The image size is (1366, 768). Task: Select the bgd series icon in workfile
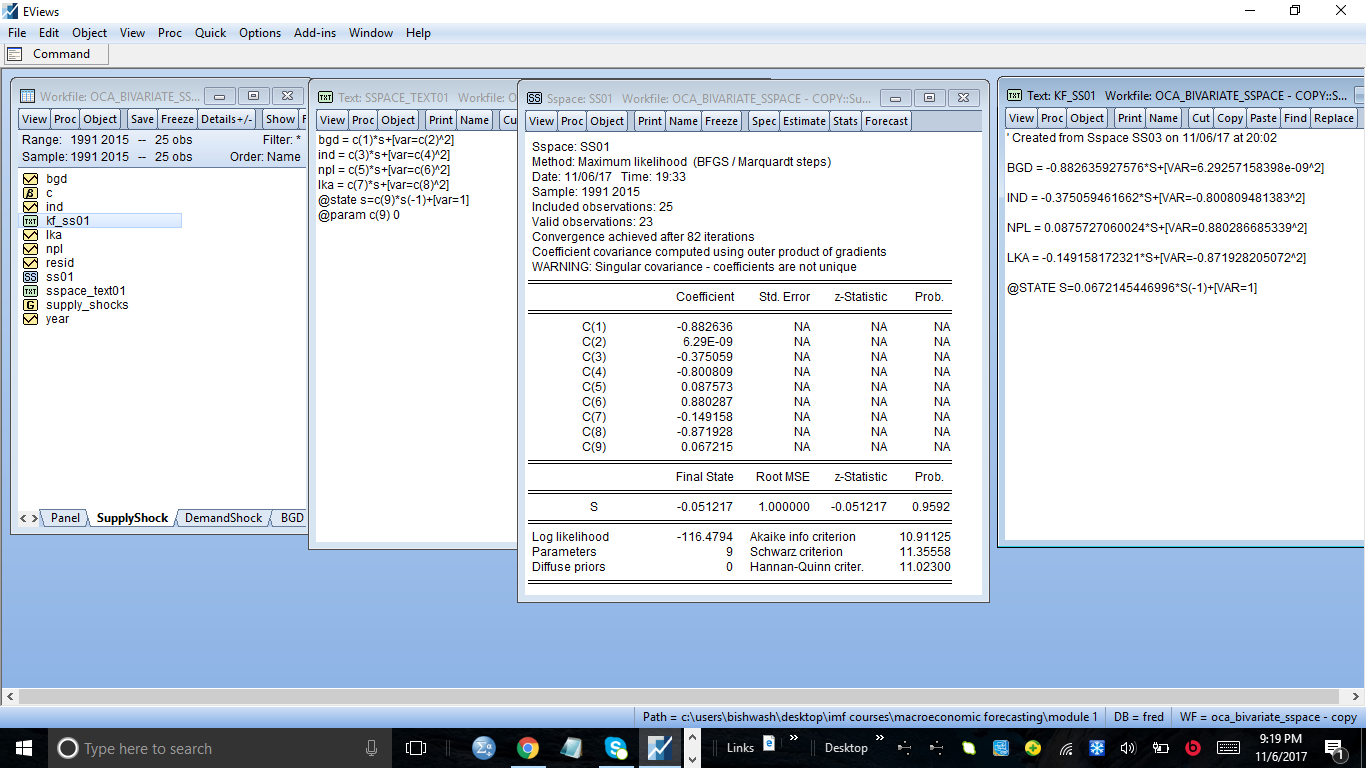(30, 179)
